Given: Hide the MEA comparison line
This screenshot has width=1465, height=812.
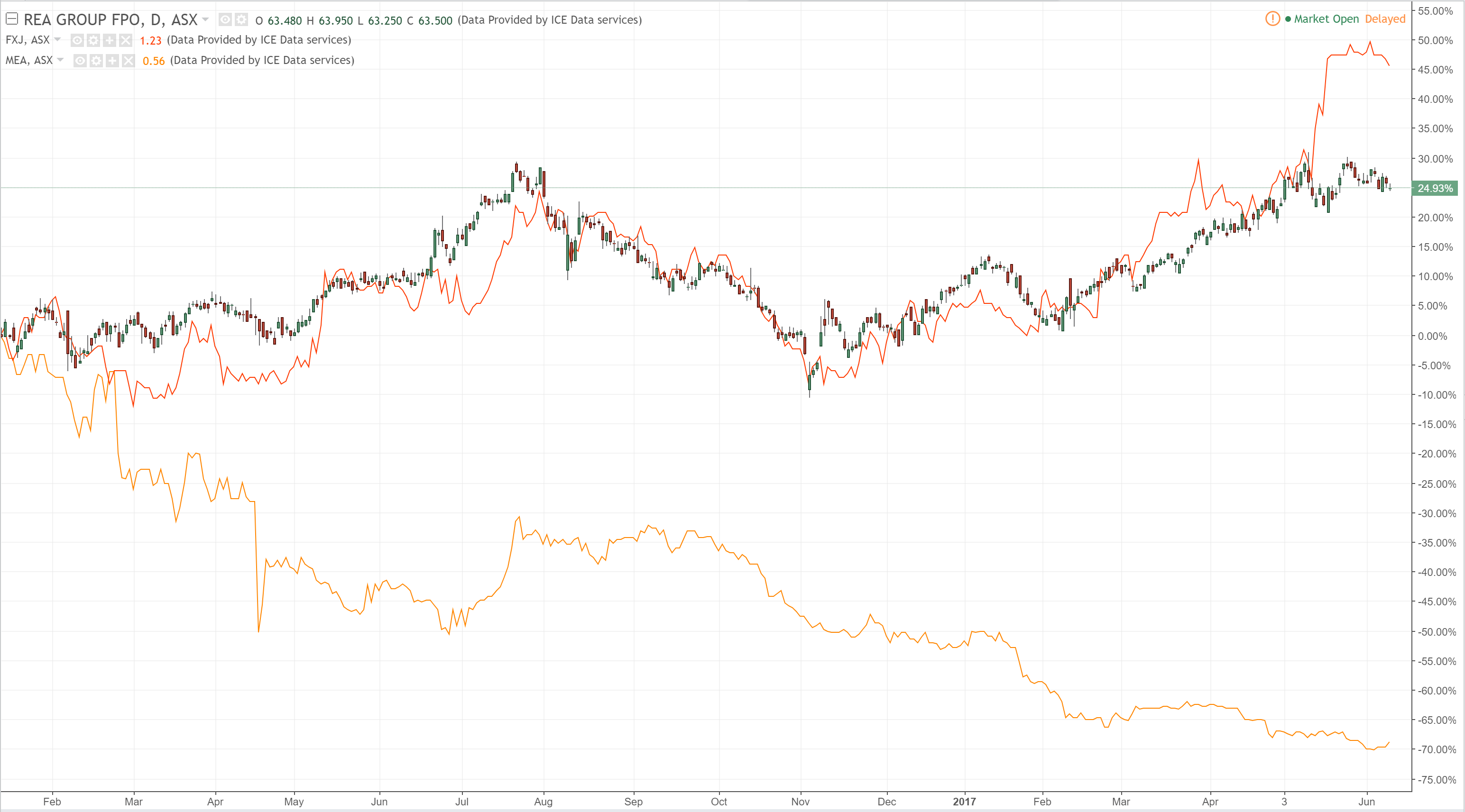Looking at the screenshot, I should (x=80, y=61).
